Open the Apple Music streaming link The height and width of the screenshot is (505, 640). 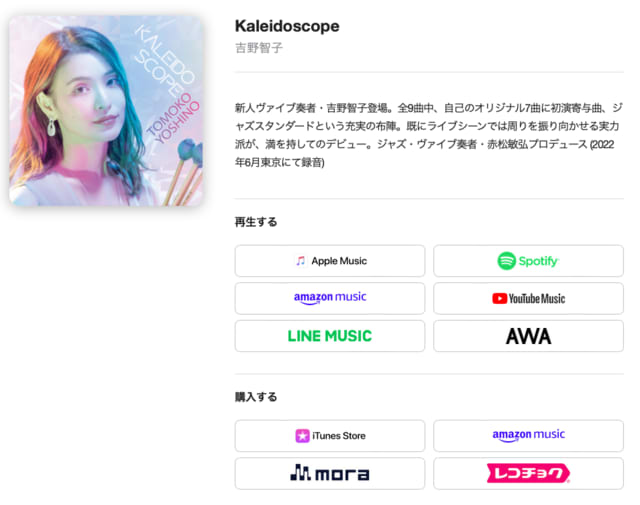[x=330, y=261]
